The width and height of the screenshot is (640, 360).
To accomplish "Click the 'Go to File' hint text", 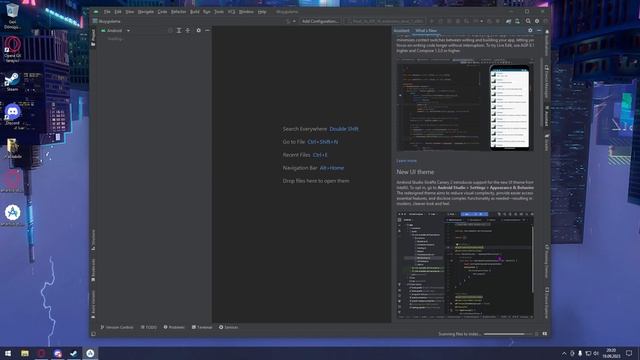I will click(x=294, y=142).
